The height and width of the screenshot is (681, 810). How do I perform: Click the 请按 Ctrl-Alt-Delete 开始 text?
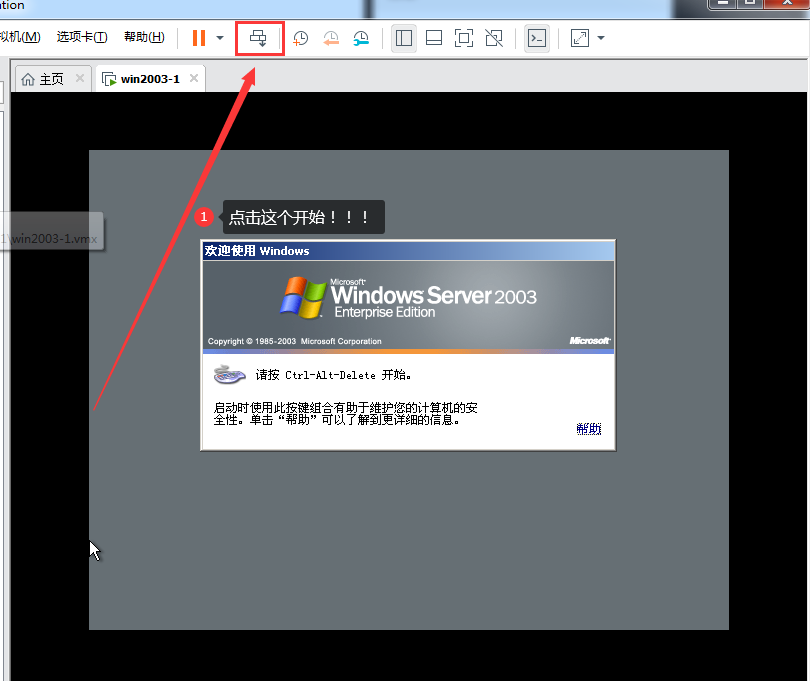tap(333, 375)
